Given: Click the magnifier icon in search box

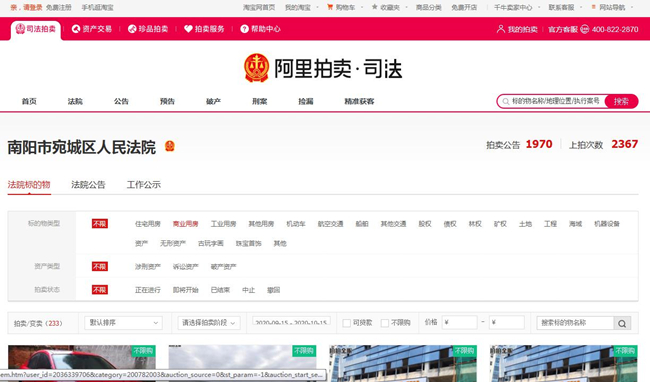Looking at the screenshot, I should pyautogui.click(x=505, y=102).
